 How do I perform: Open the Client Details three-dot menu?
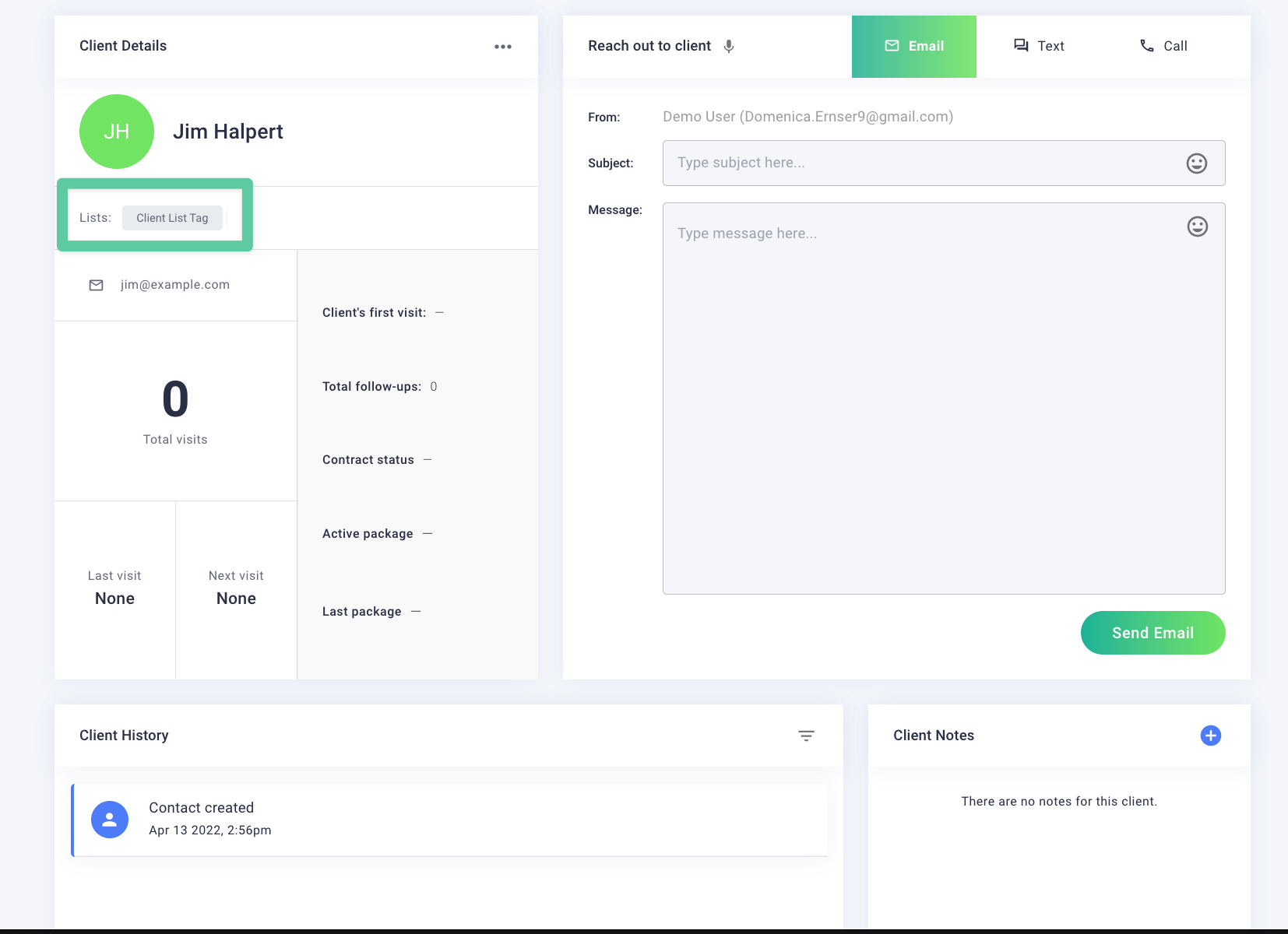[503, 47]
